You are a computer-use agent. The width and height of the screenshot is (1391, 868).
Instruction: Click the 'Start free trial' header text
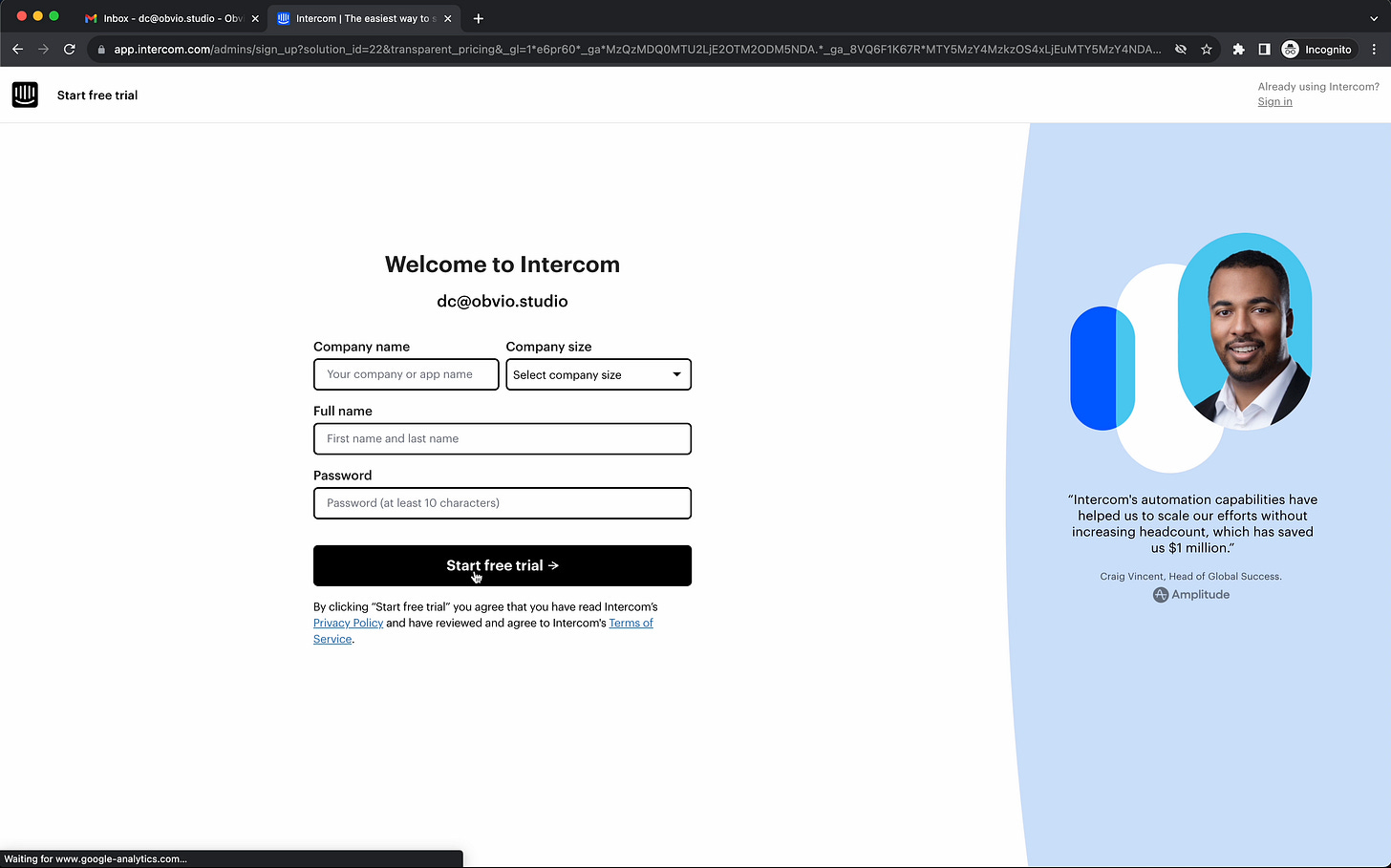click(97, 95)
